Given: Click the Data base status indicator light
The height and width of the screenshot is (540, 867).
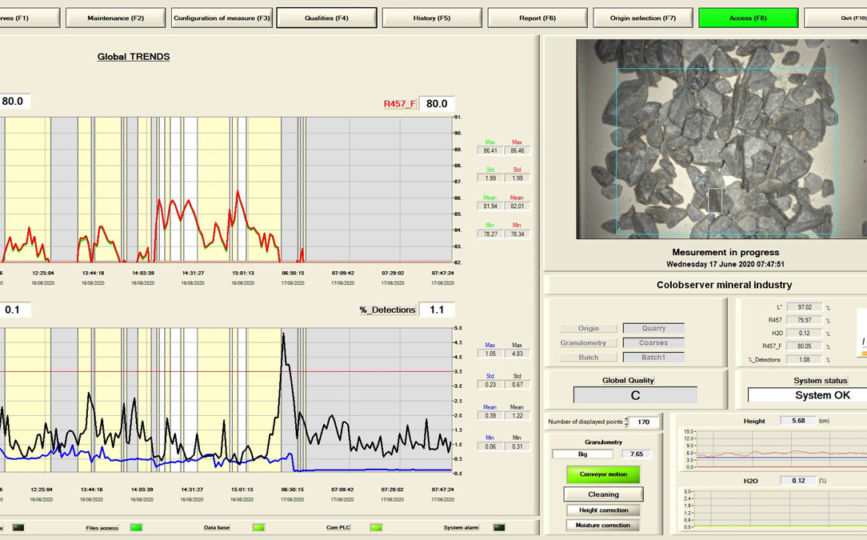Looking at the screenshot, I should point(258,527).
